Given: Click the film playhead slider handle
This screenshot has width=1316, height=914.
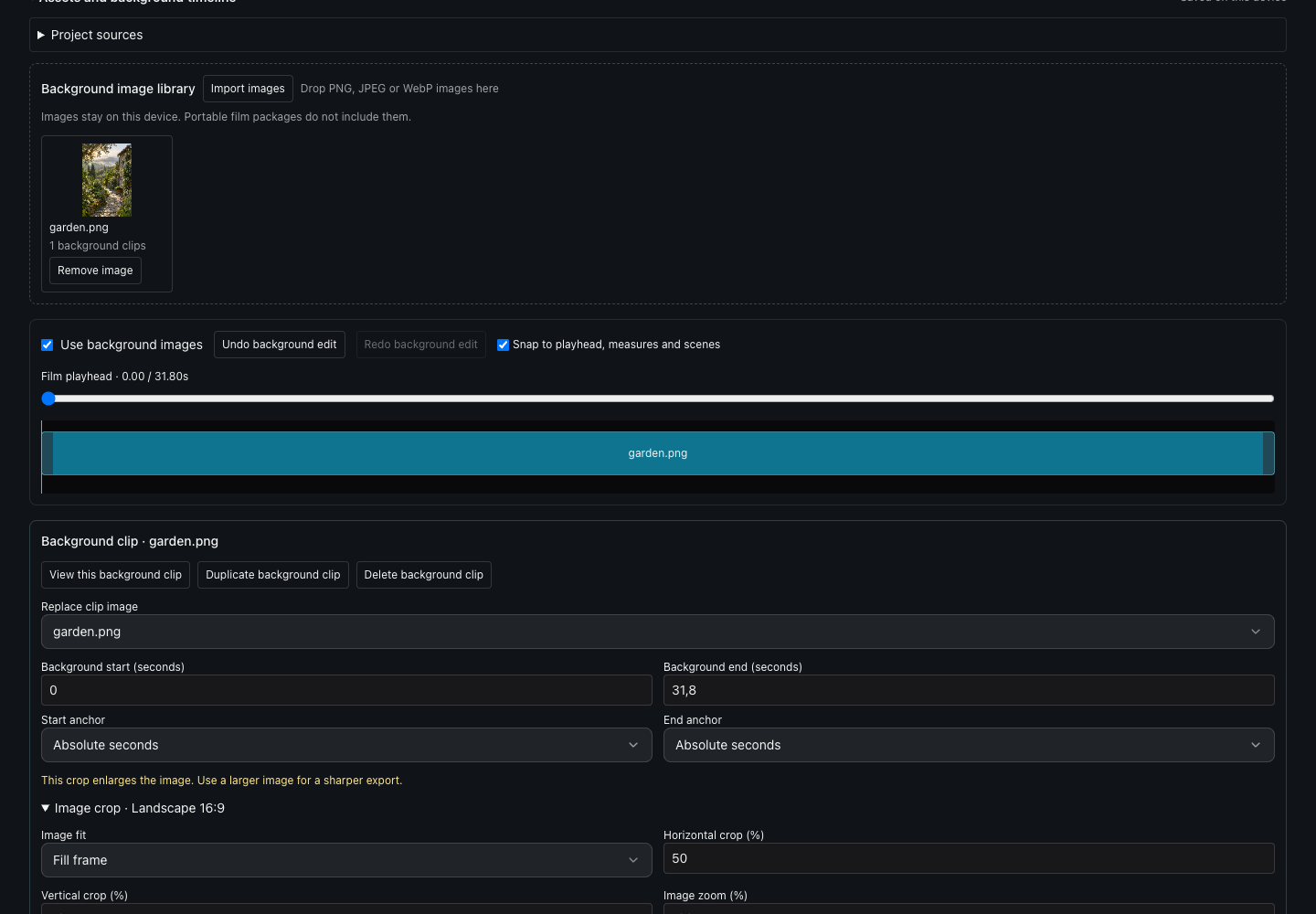Looking at the screenshot, I should click(48, 399).
